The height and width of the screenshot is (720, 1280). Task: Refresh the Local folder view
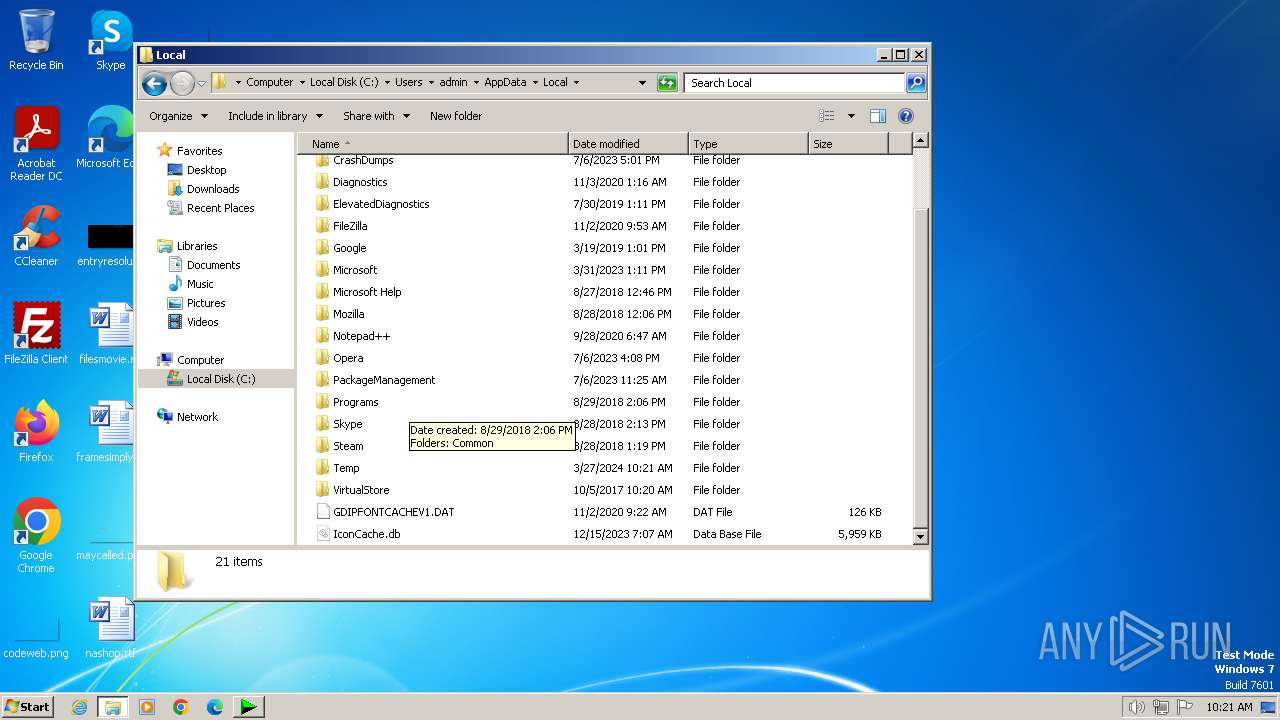click(x=667, y=83)
